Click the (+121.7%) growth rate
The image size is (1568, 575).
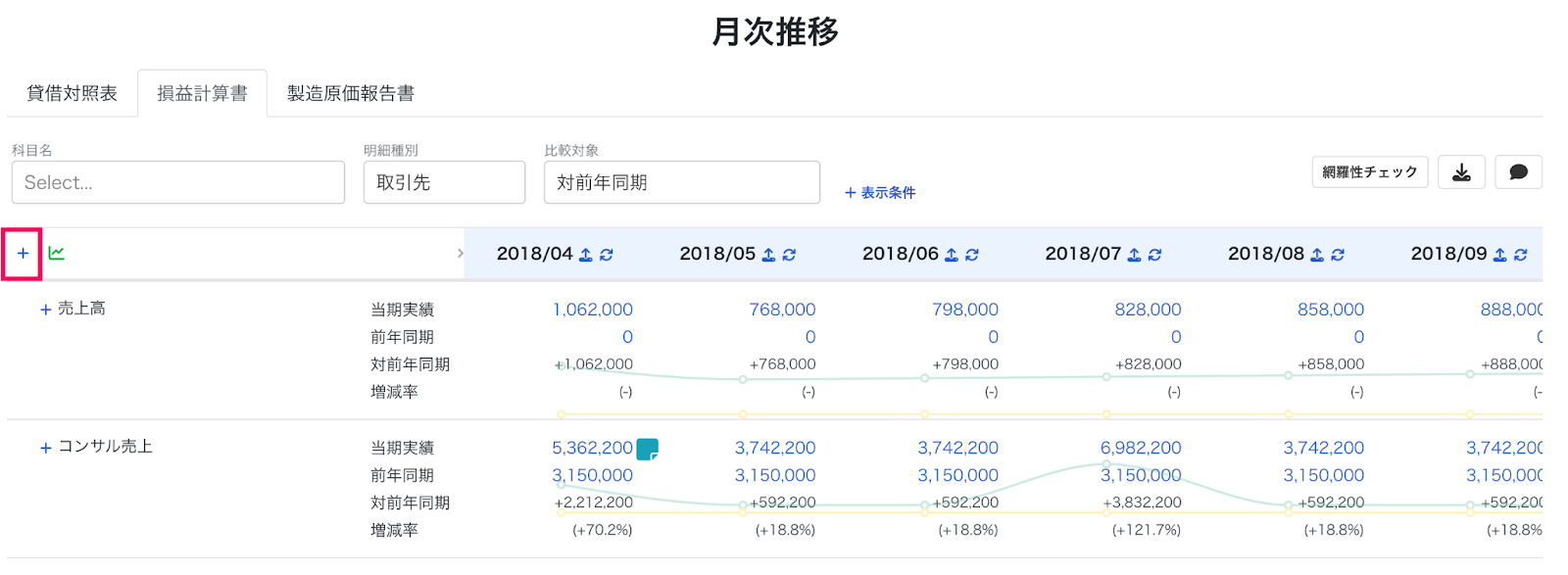(1147, 530)
